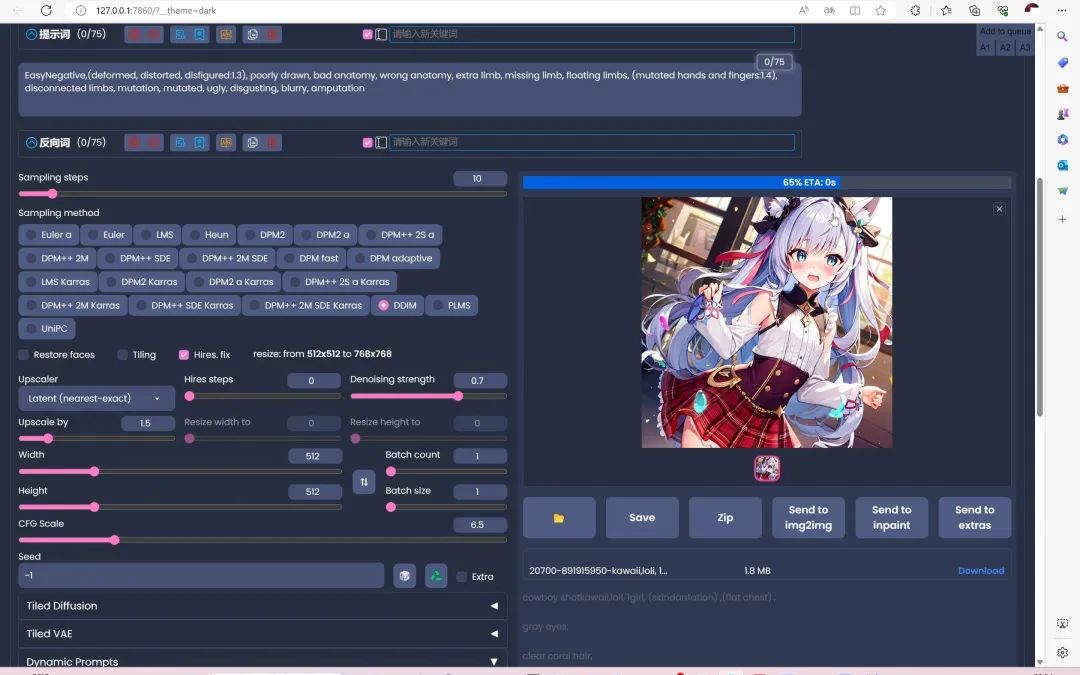Screen dimensions: 1080x675
Task: Click the orange translate icon in 提示词 toolbar
Action: point(226,34)
